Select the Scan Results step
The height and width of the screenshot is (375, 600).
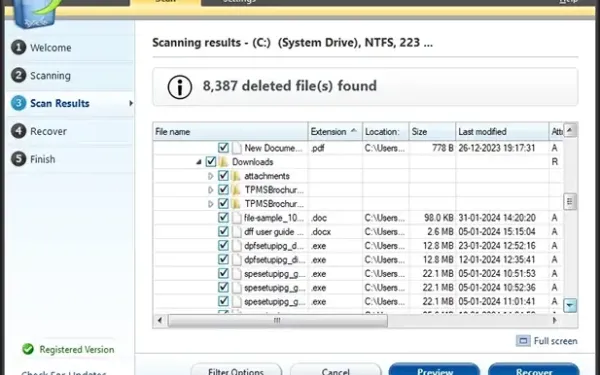pos(60,103)
